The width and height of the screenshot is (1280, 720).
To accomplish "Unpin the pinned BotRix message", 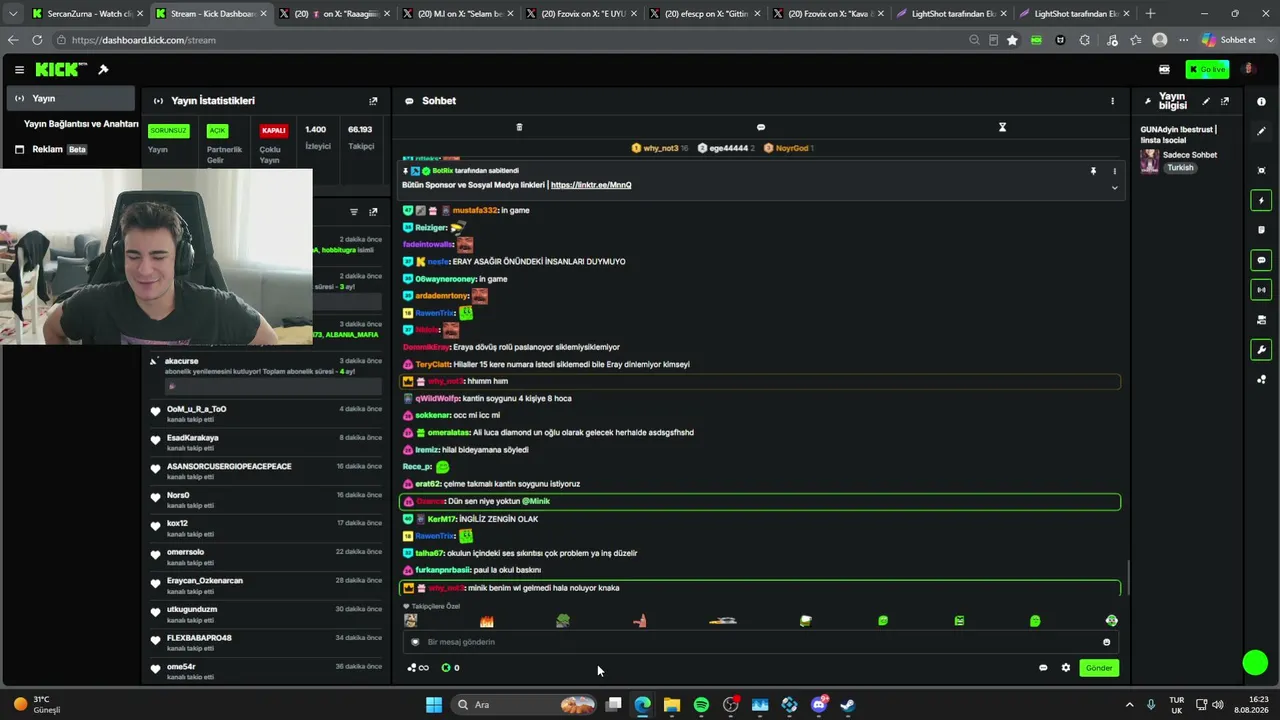I will [1093, 171].
